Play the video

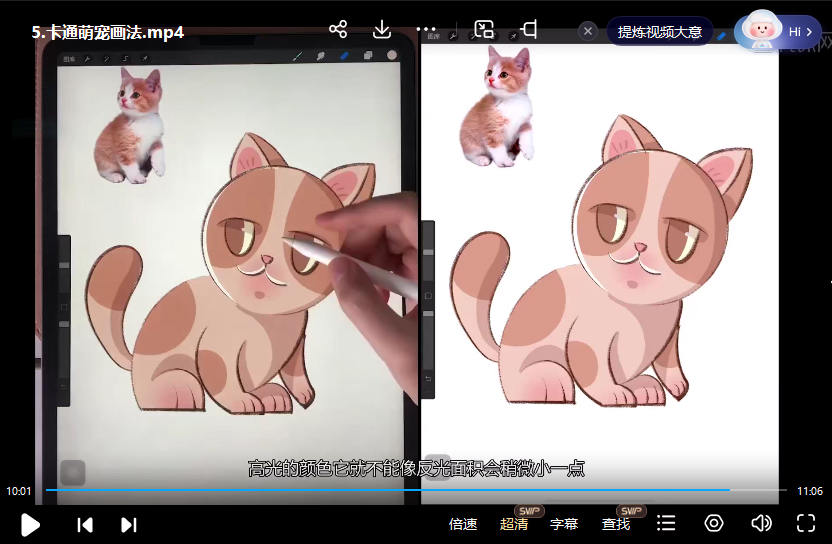click(x=30, y=524)
